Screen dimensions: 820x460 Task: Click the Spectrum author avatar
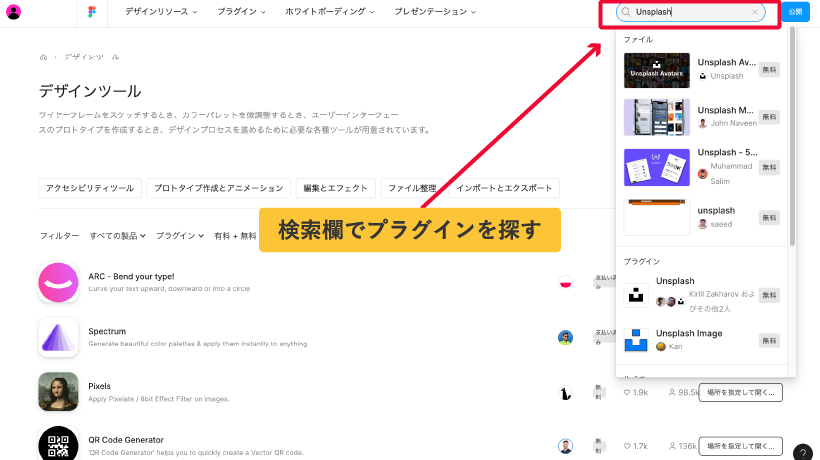(x=565, y=337)
